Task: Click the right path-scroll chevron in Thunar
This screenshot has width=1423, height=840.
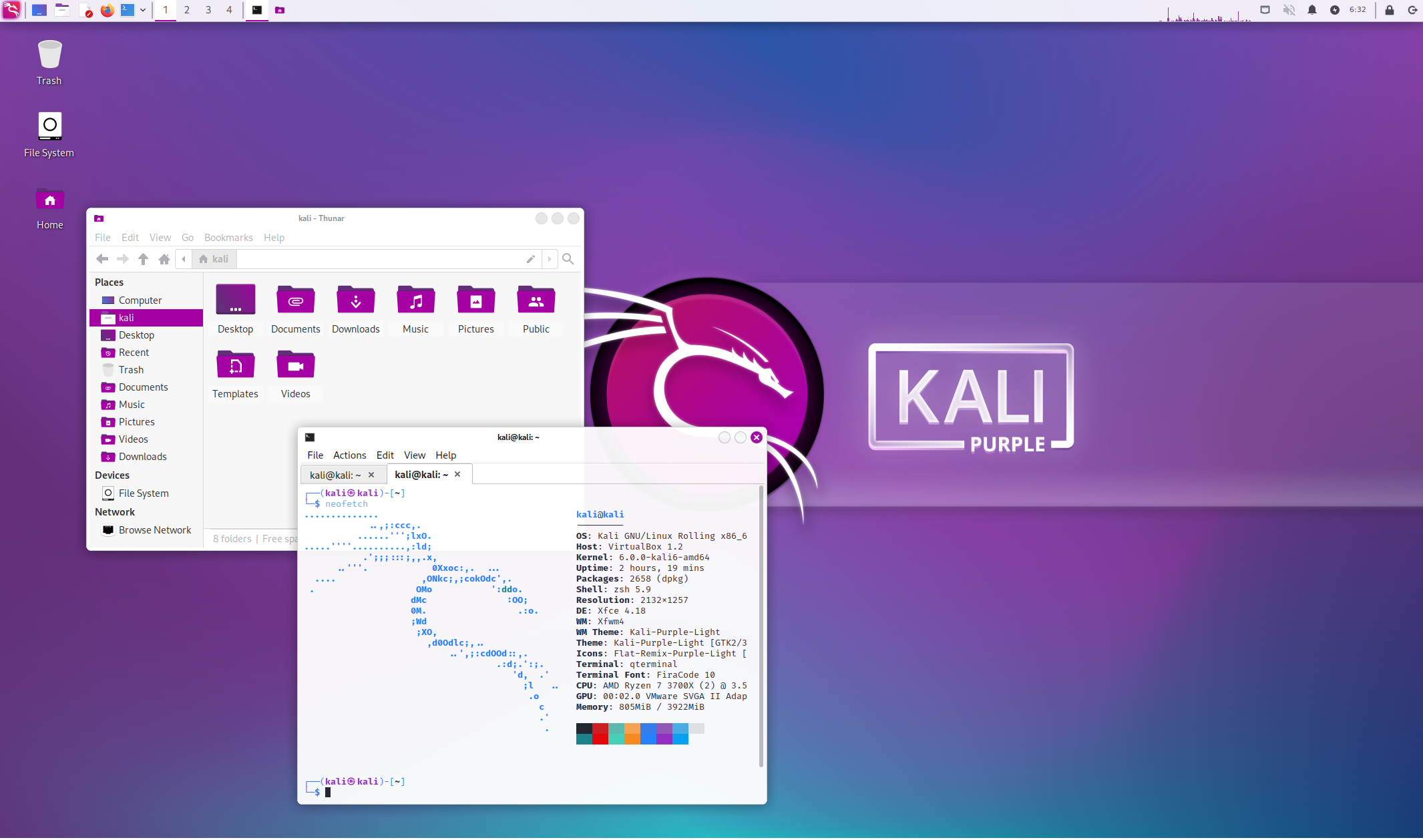Action: (x=550, y=259)
